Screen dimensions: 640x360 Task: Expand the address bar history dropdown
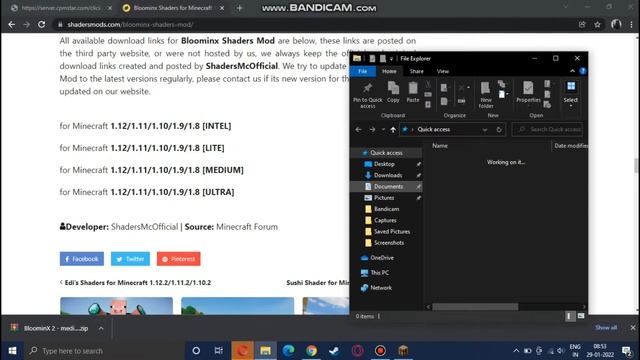point(484,130)
